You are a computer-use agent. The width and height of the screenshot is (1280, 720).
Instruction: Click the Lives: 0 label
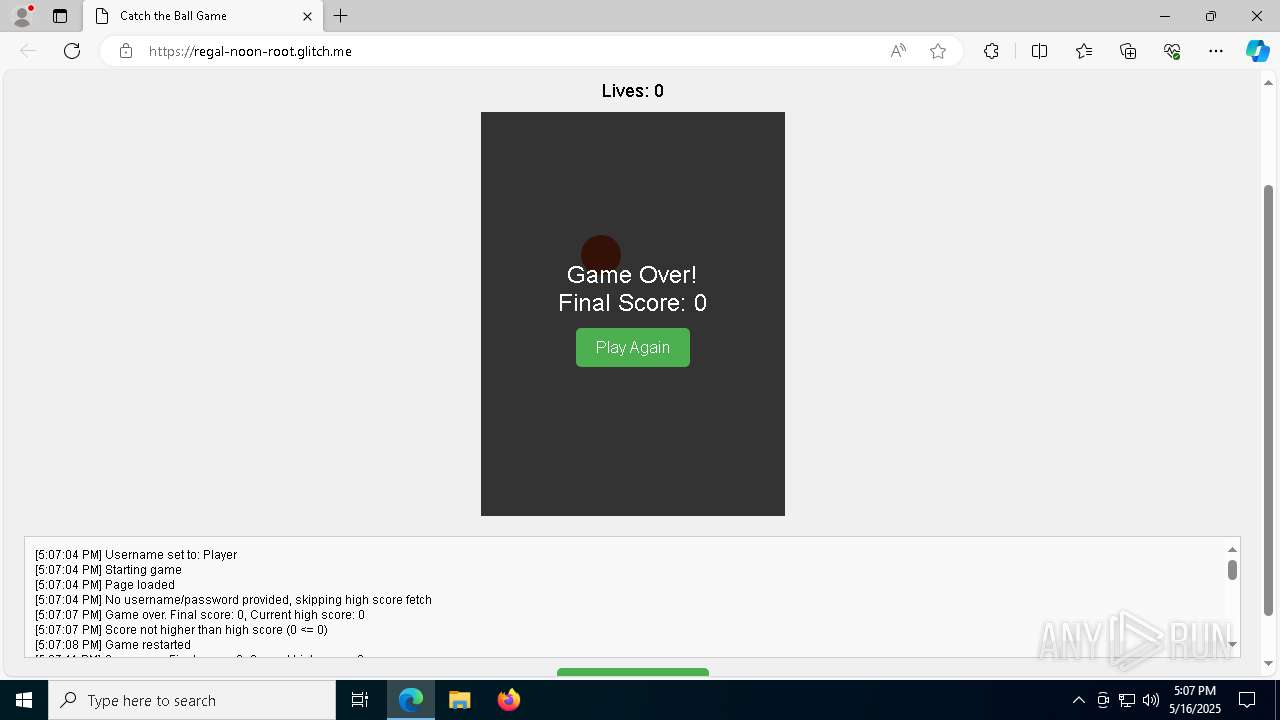tap(633, 91)
